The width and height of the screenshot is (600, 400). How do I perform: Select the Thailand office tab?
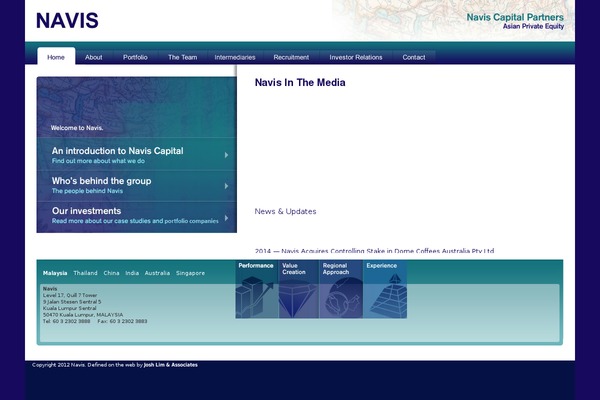point(85,273)
